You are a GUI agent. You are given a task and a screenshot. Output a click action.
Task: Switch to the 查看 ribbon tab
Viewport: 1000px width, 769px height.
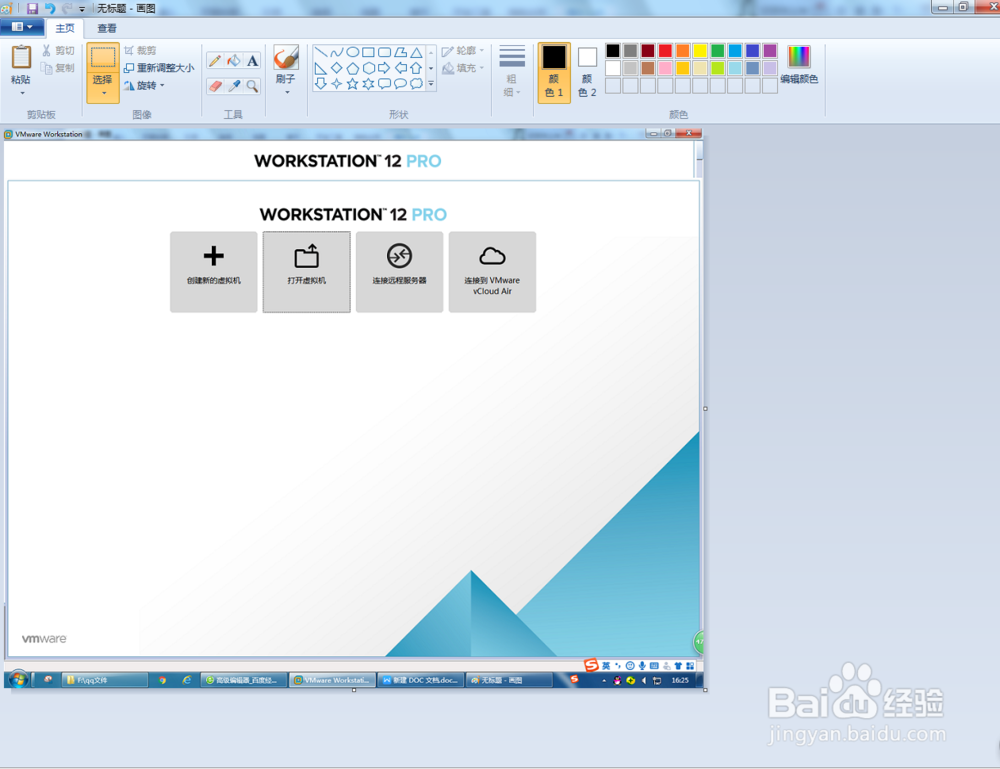click(x=107, y=28)
